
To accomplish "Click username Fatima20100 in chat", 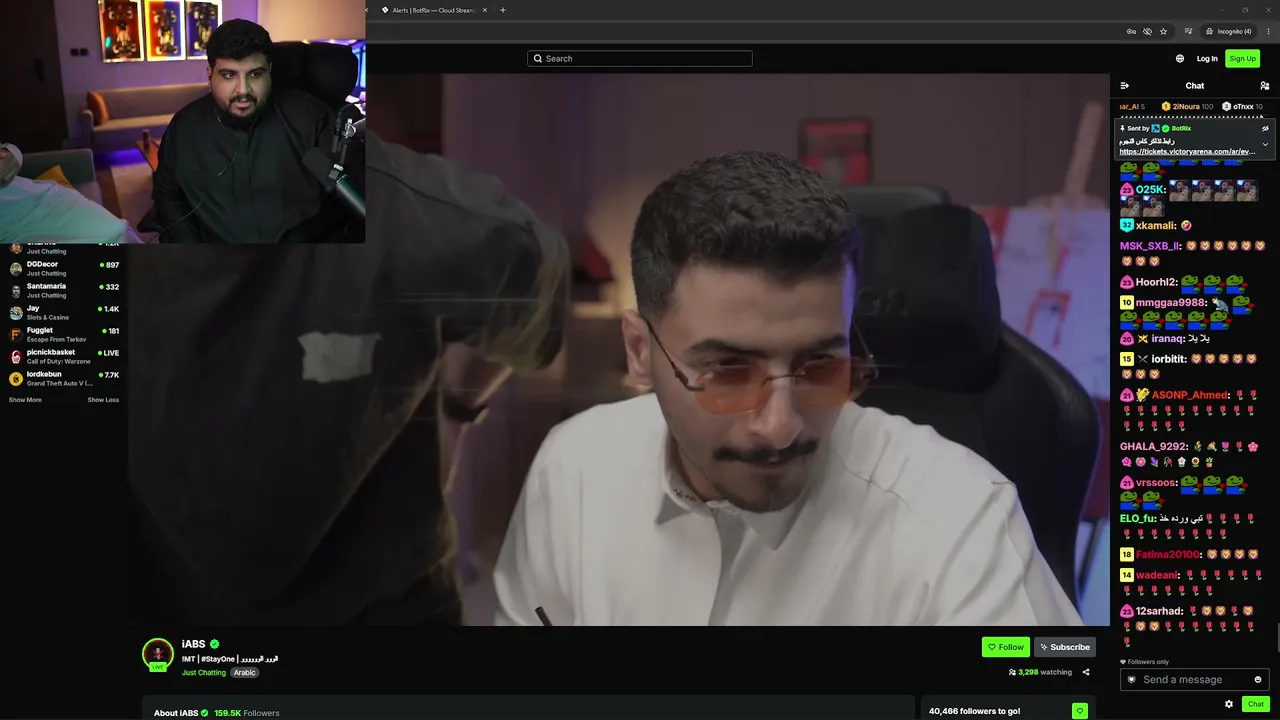I will [1168, 555].
